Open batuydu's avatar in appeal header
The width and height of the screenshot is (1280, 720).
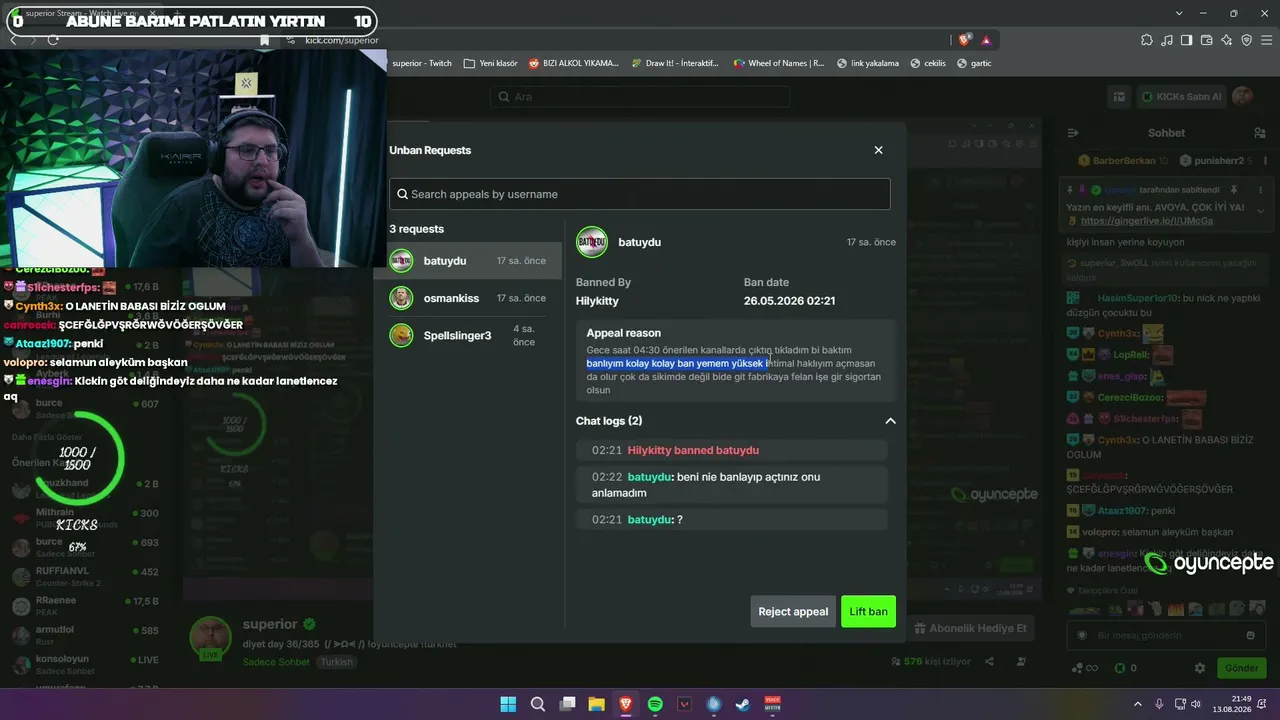point(592,242)
